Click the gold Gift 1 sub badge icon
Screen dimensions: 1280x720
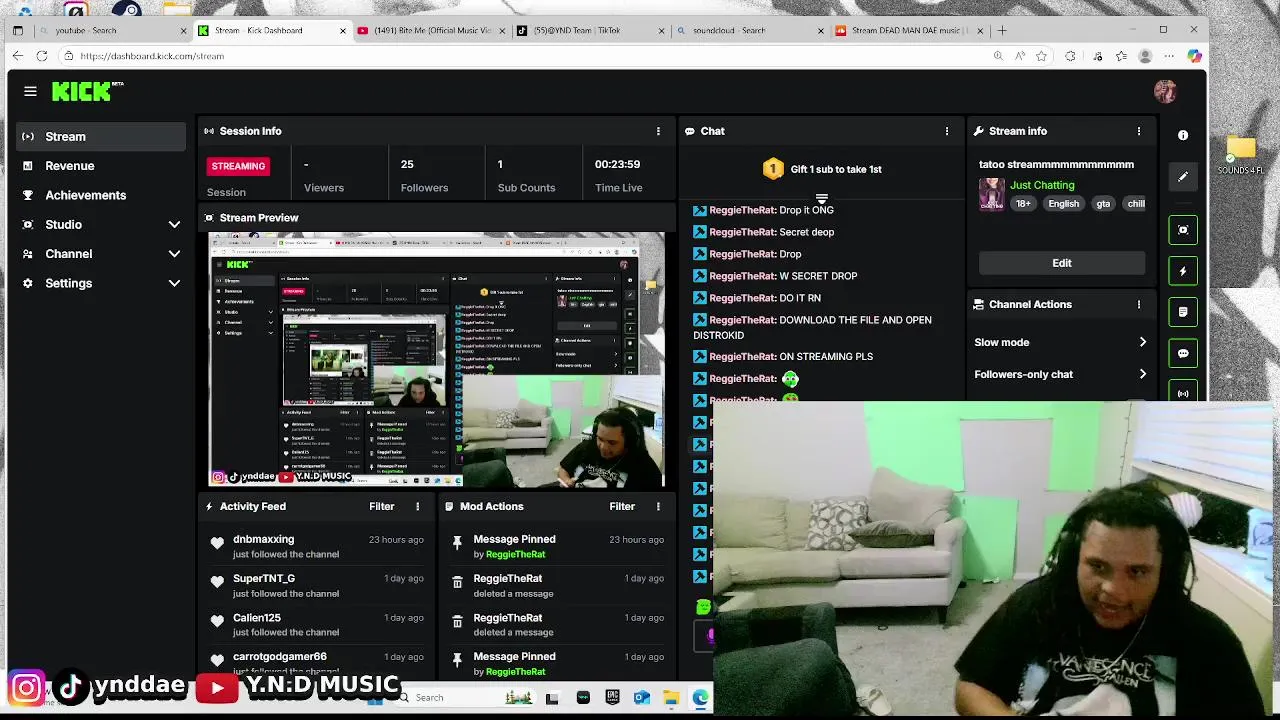[773, 169]
